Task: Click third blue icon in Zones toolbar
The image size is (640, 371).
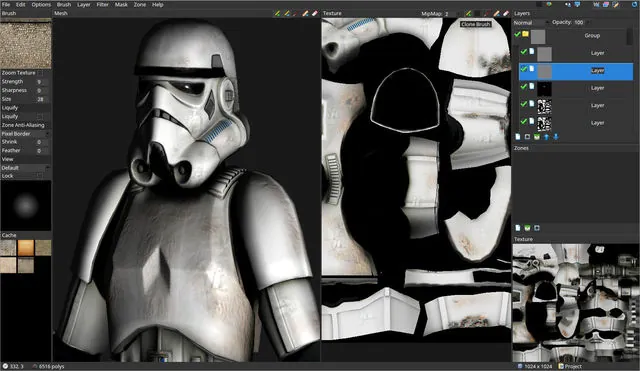Action: point(537,228)
